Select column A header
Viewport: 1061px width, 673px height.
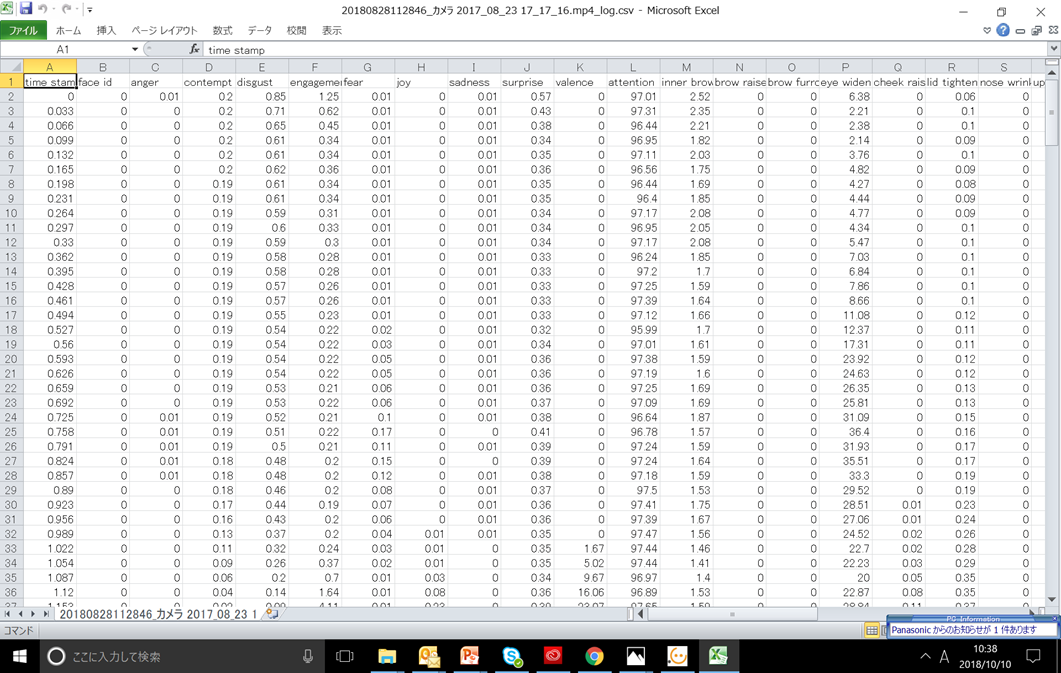point(49,67)
